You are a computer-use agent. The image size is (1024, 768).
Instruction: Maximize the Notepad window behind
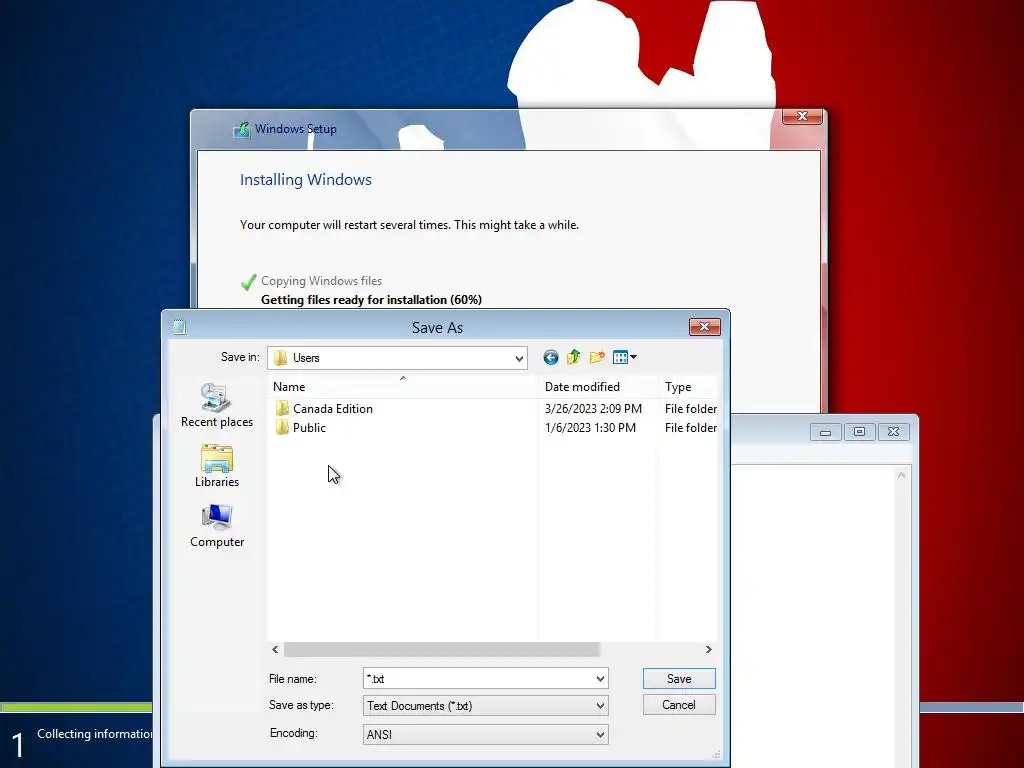859,432
